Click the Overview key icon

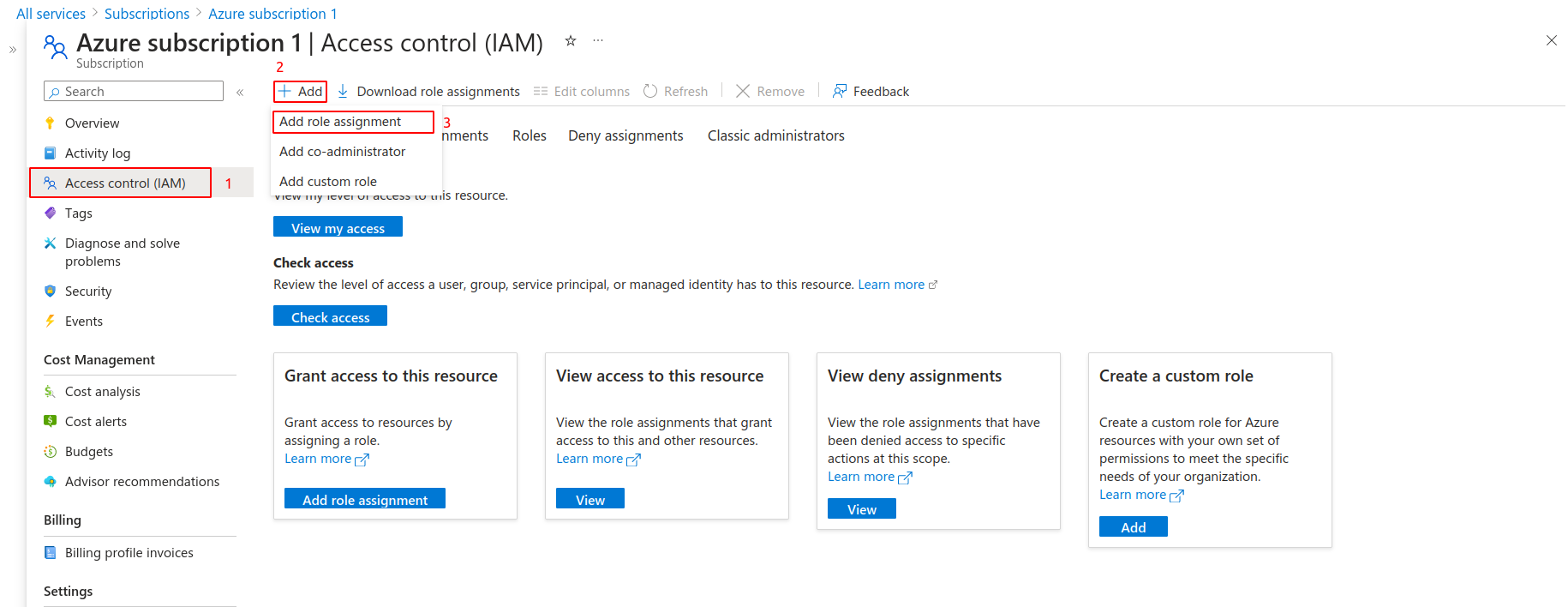(x=50, y=123)
